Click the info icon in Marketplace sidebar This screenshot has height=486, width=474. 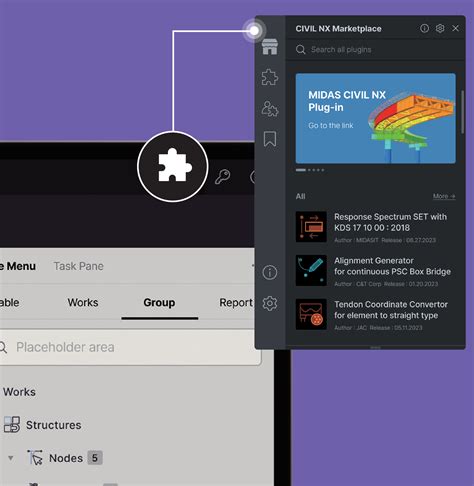270,272
